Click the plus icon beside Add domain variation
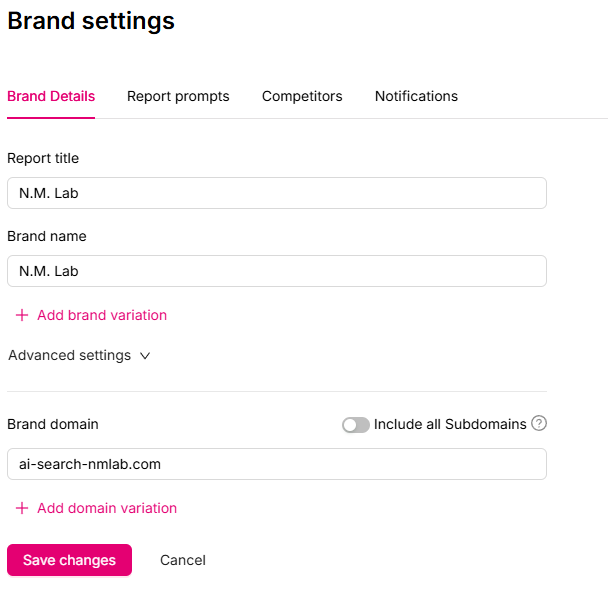 pos(22,508)
